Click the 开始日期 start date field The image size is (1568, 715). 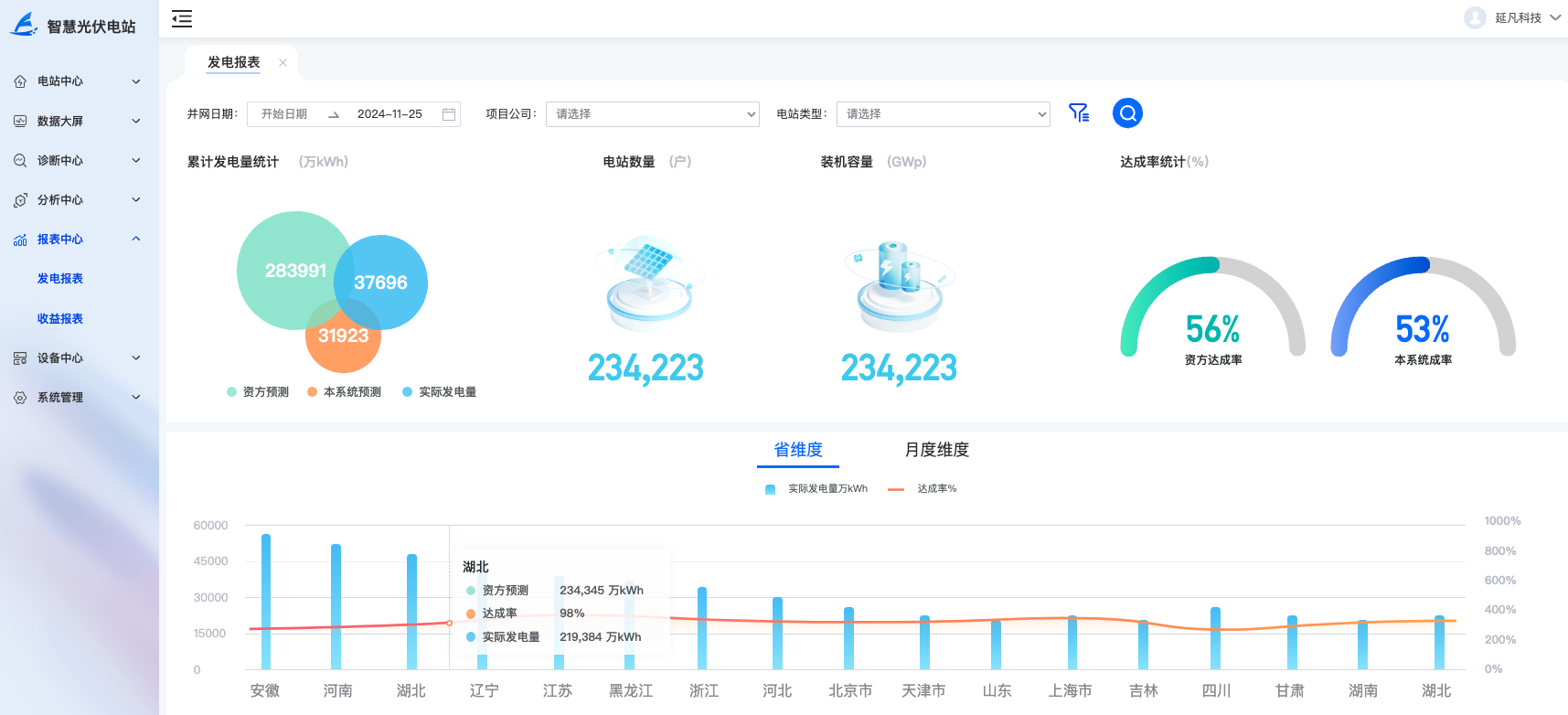284,114
